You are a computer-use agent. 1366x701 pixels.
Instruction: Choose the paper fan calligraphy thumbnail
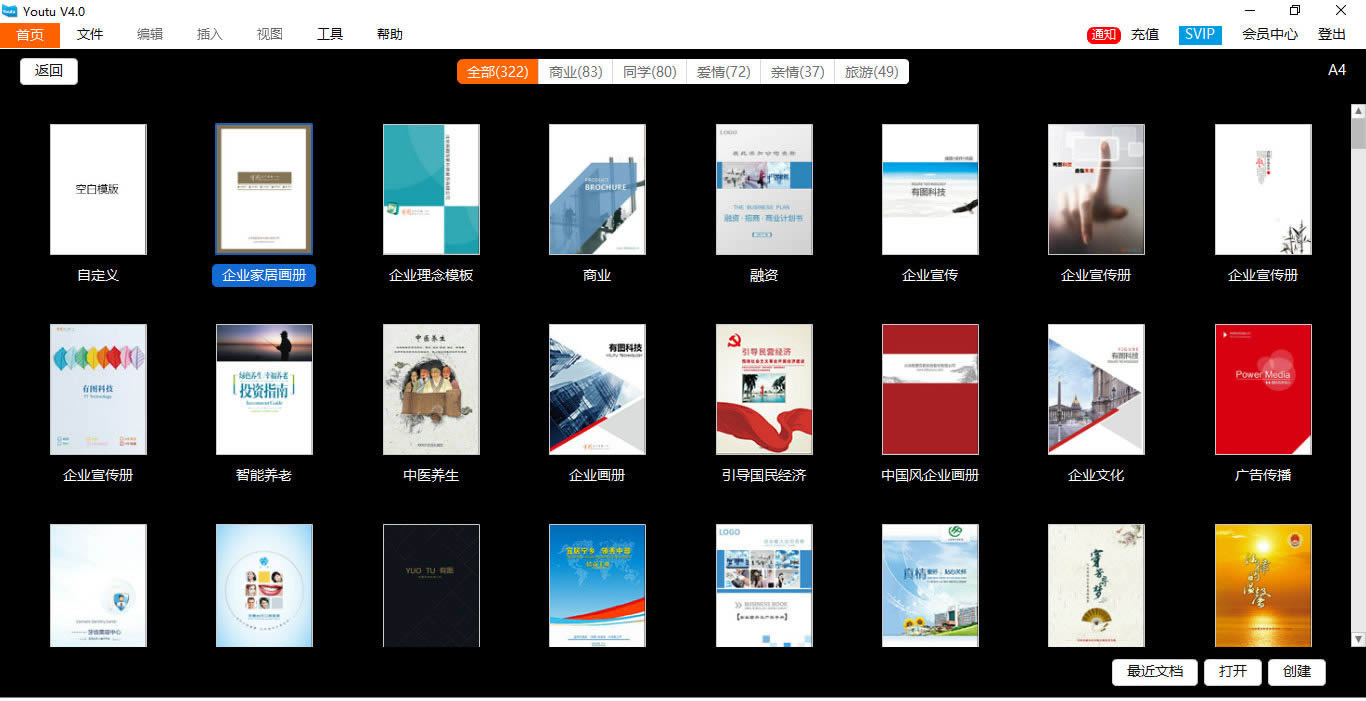coord(1096,585)
